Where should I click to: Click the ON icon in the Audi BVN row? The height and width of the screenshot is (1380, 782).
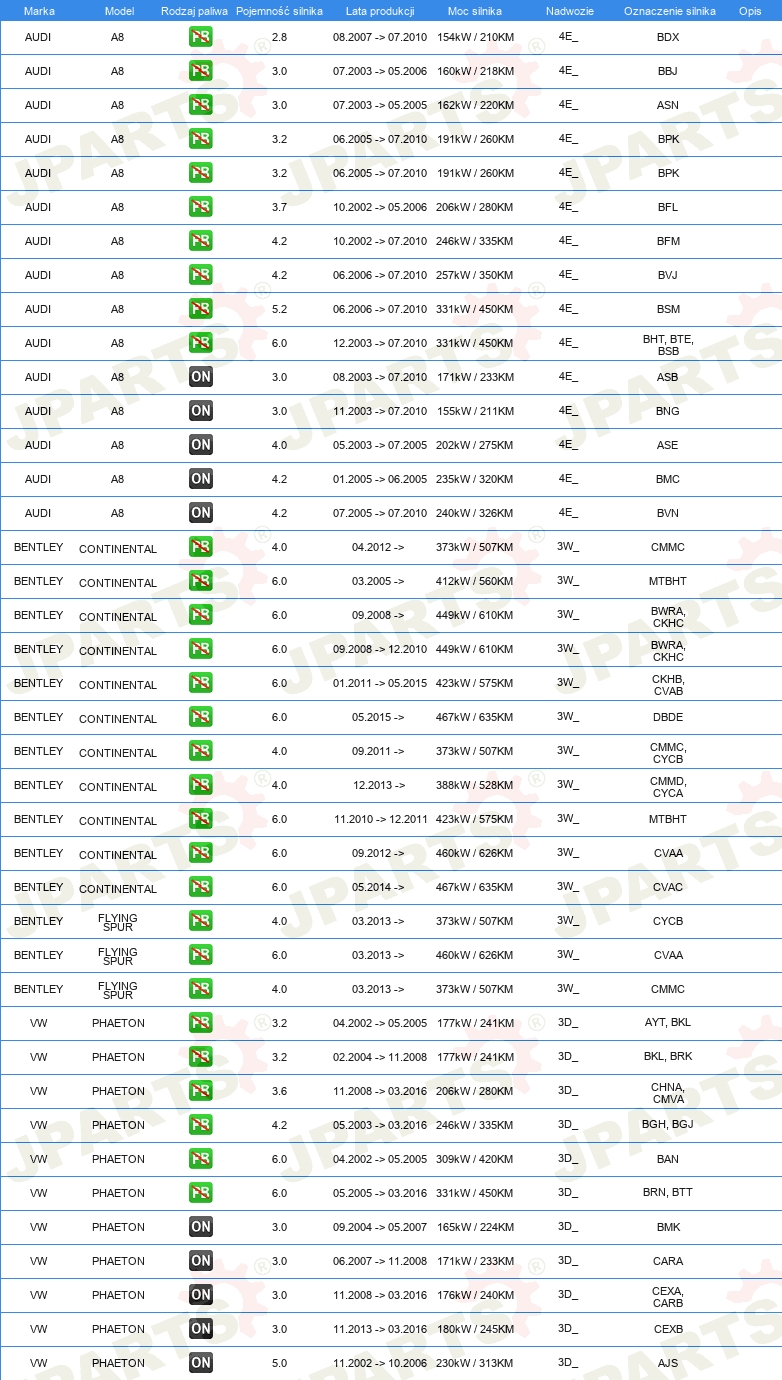point(201,513)
